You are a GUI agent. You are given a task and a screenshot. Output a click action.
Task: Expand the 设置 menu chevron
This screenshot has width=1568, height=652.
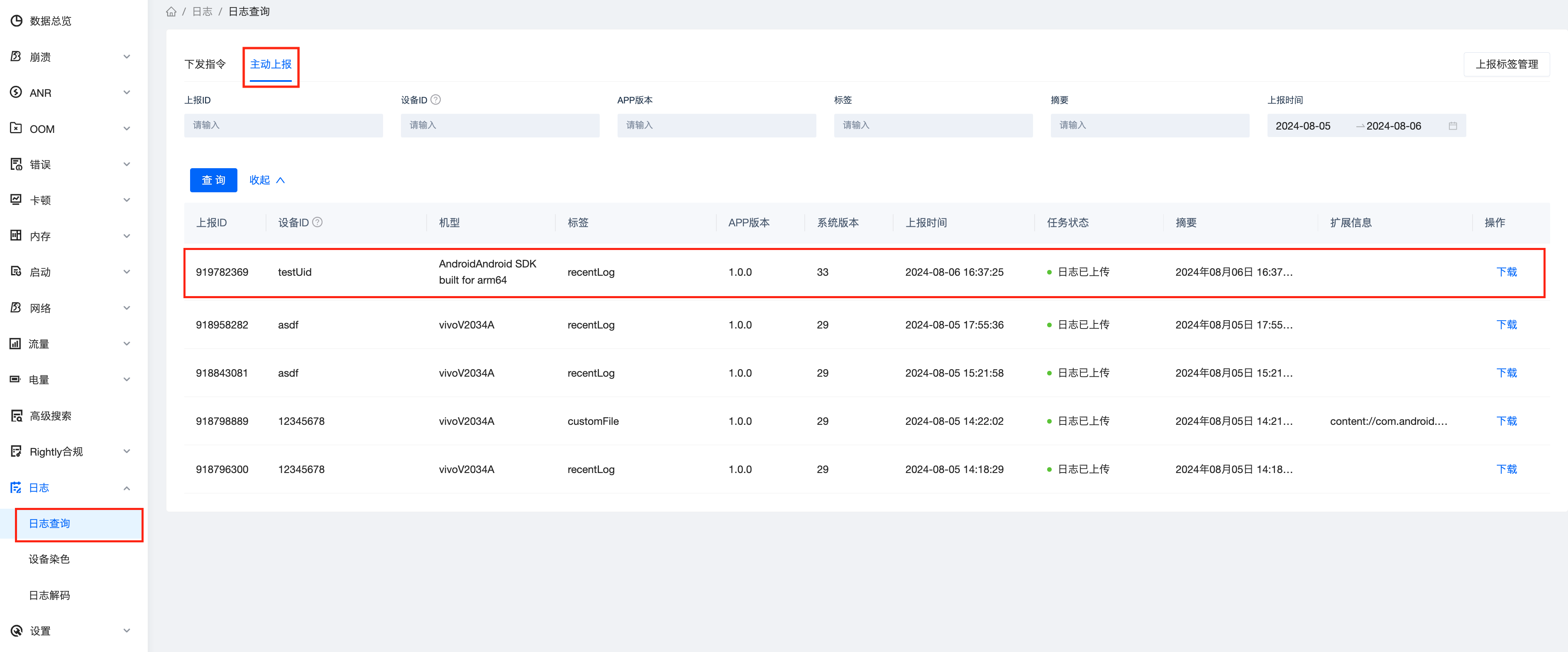tap(127, 631)
